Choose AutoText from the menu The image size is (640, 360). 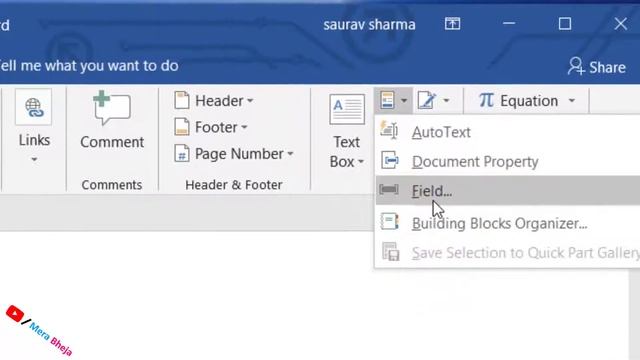507,132
